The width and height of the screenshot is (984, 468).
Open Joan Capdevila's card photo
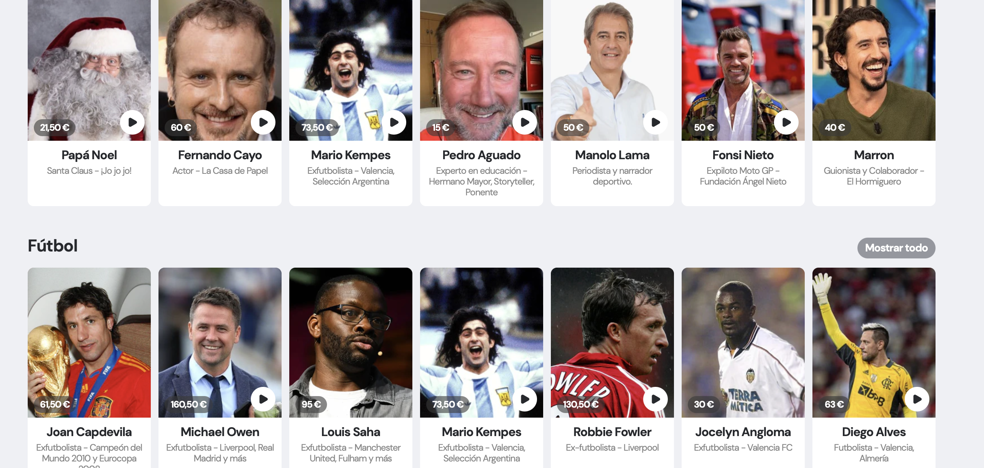click(89, 343)
